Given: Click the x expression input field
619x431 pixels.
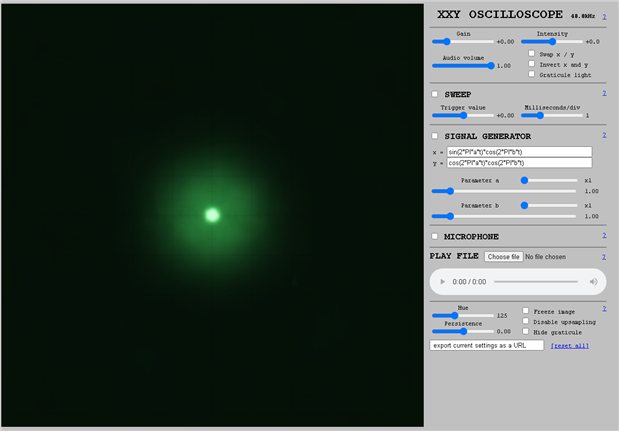Looking at the screenshot, I should [519, 152].
